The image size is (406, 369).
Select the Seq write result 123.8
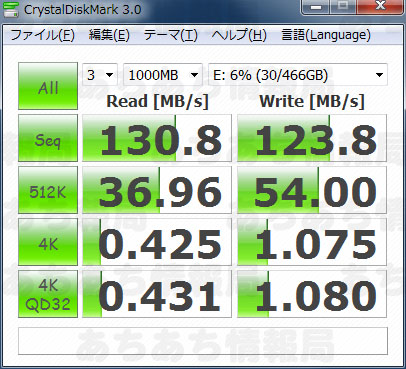(x=312, y=138)
